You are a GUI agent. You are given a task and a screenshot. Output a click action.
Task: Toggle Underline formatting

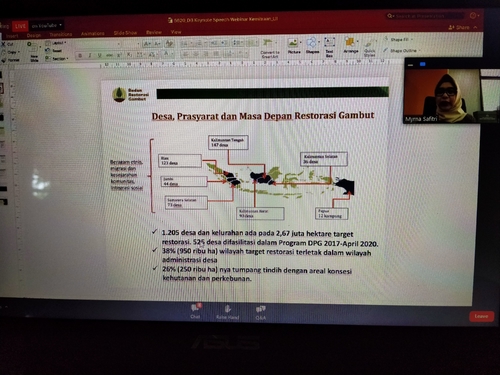(x=99, y=55)
